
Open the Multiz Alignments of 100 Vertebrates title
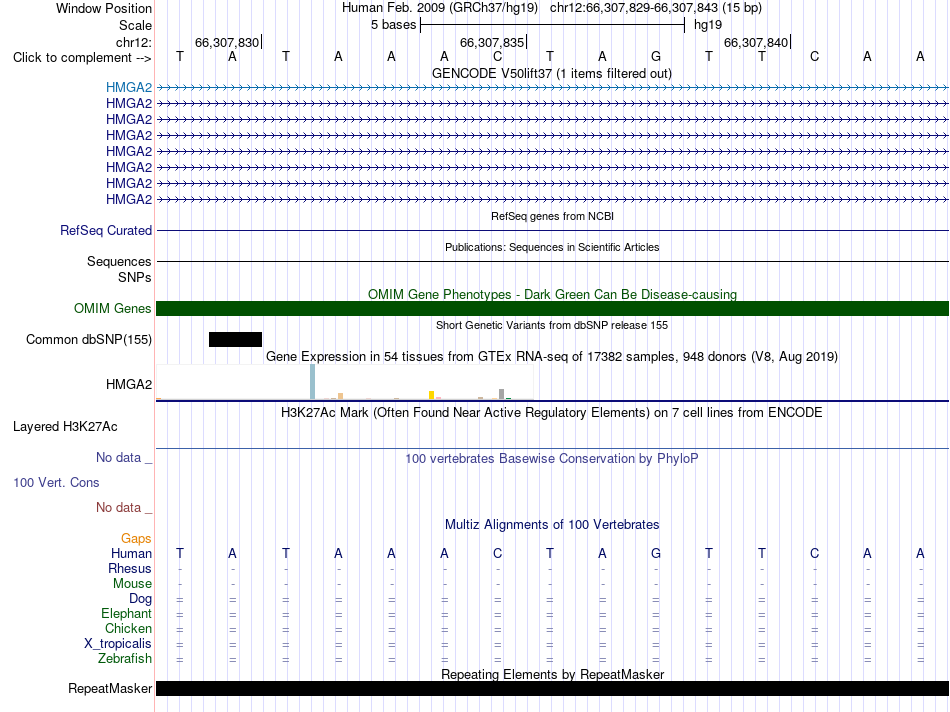(x=552, y=525)
